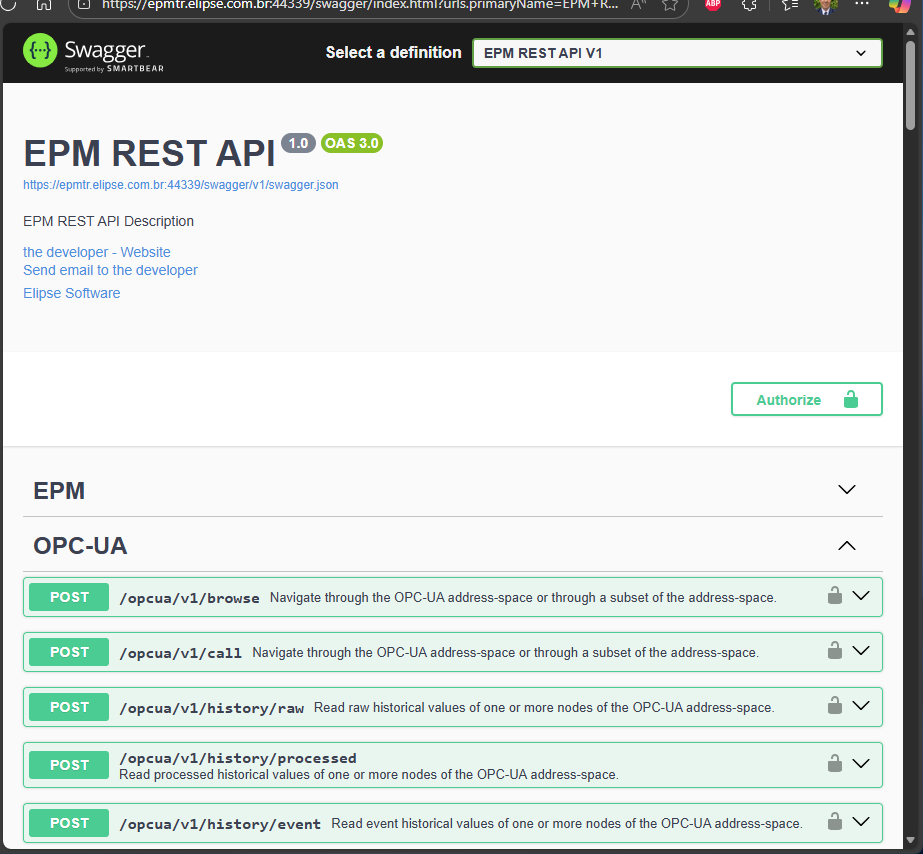Click the lock icon on /opcua/v1/call
This screenshot has height=854, width=923.
(x=834, y=651)
